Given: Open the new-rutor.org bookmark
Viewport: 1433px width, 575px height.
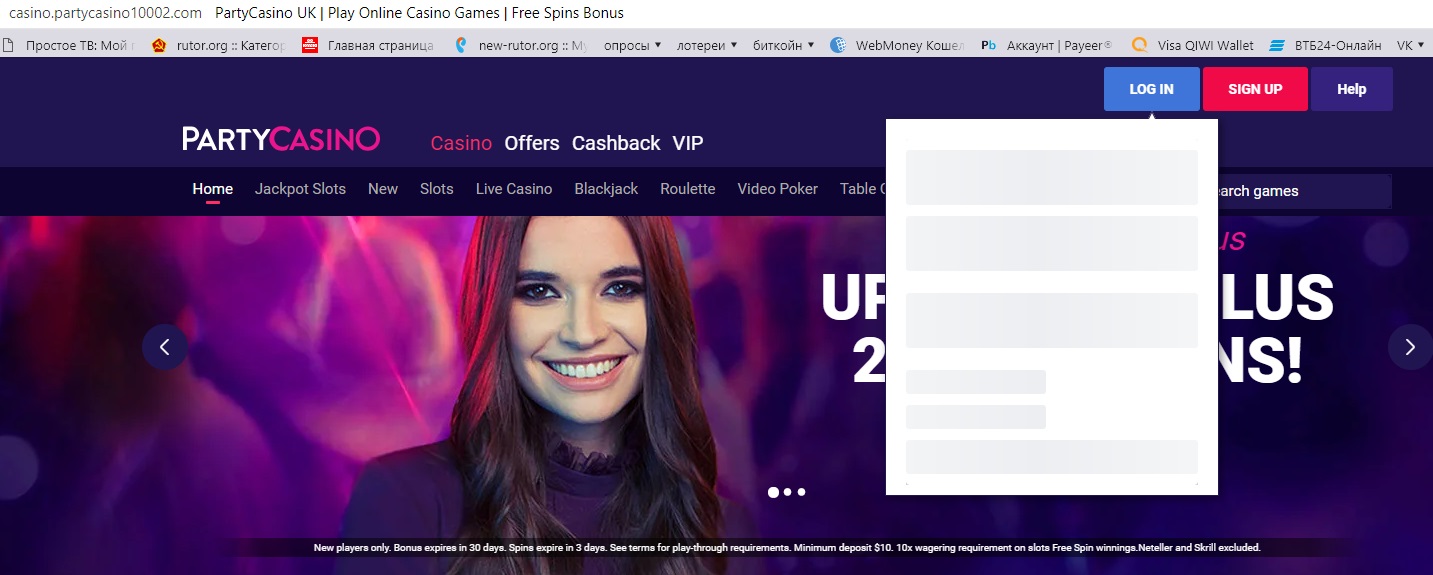Looking at the screenshot, I should click(520, 45).
